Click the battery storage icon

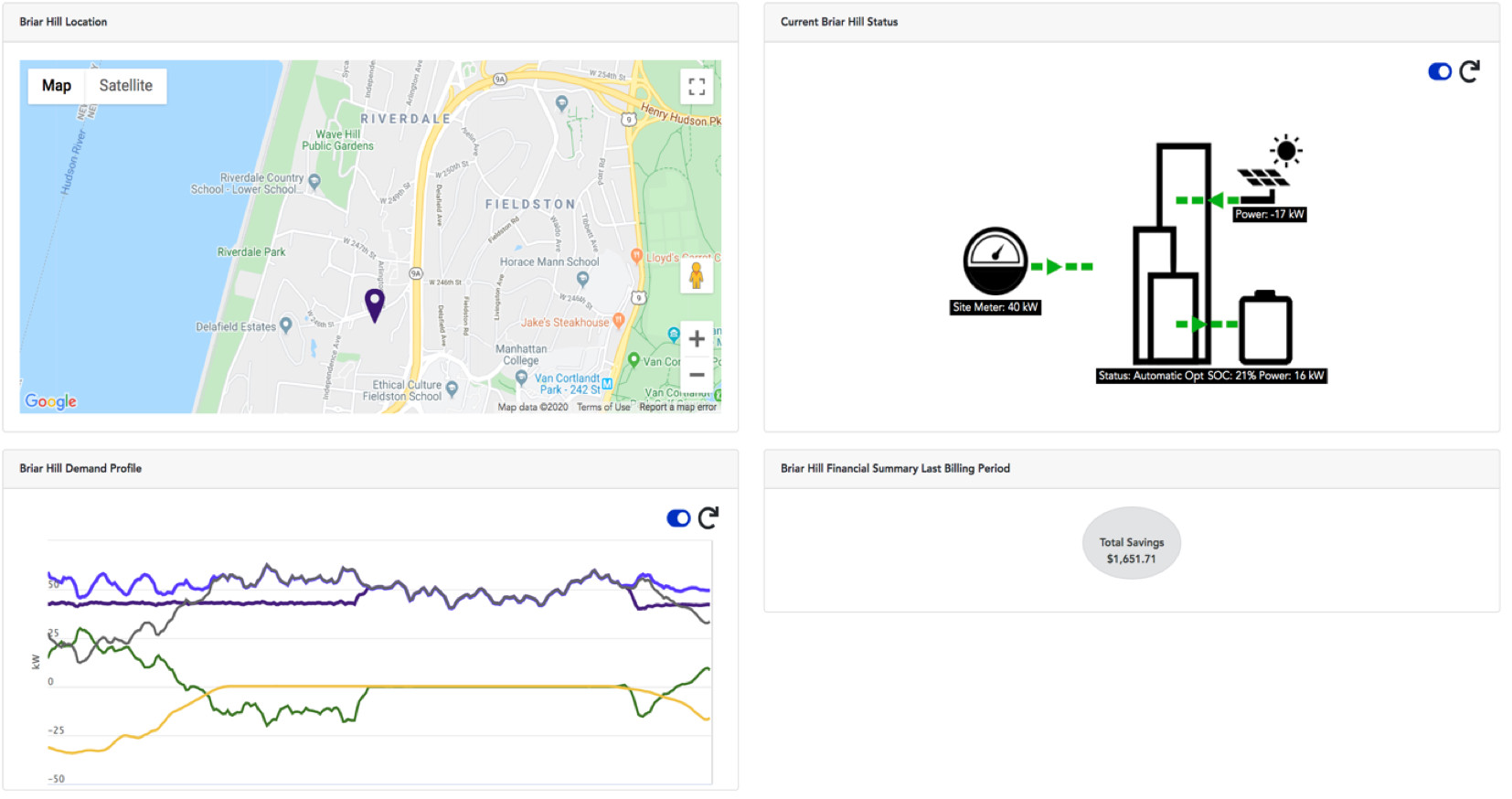click(1265, 327)
